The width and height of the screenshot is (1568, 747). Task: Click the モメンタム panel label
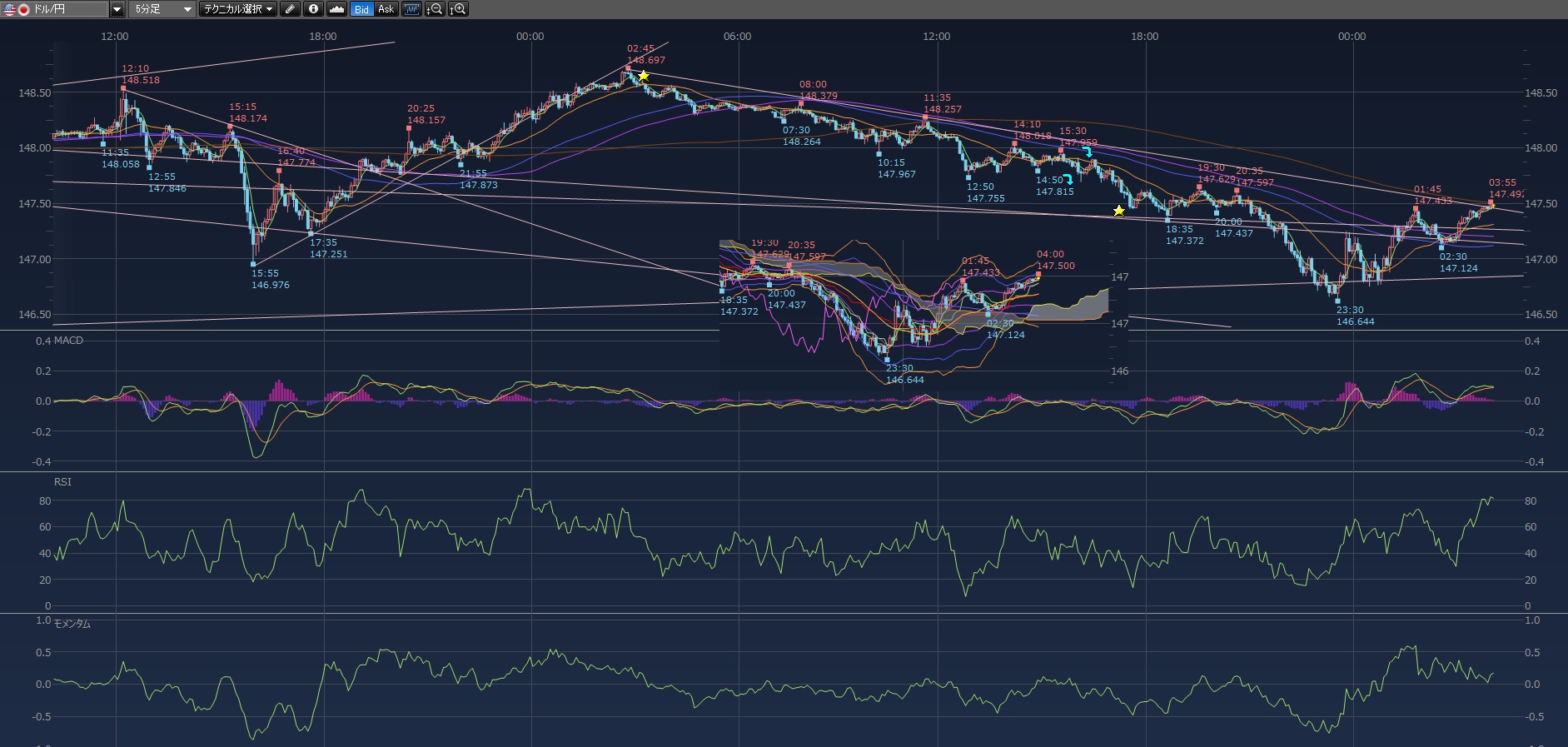(72, 624)
